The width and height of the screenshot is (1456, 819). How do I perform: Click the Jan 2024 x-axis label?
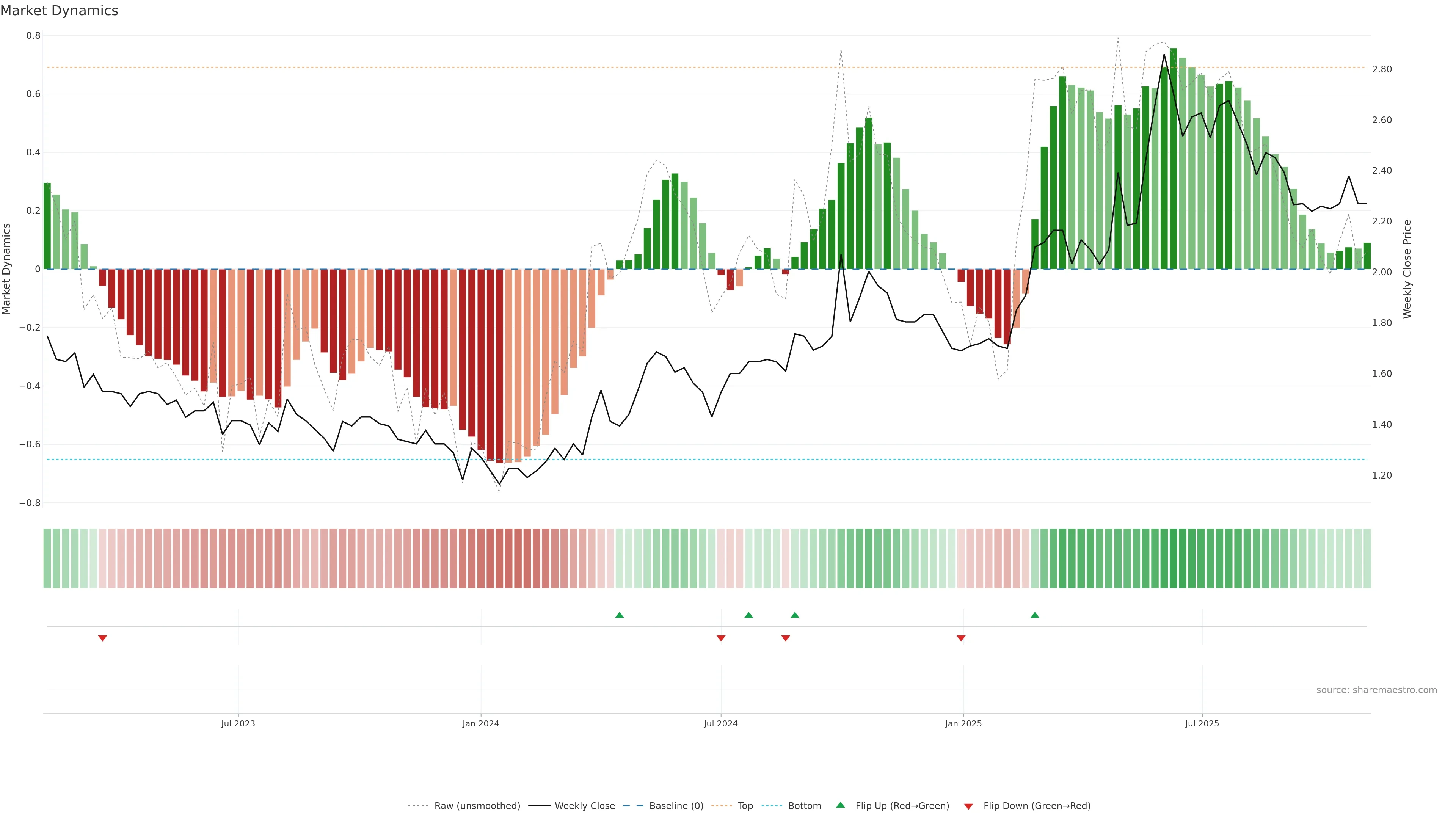(x=480, y=723)
